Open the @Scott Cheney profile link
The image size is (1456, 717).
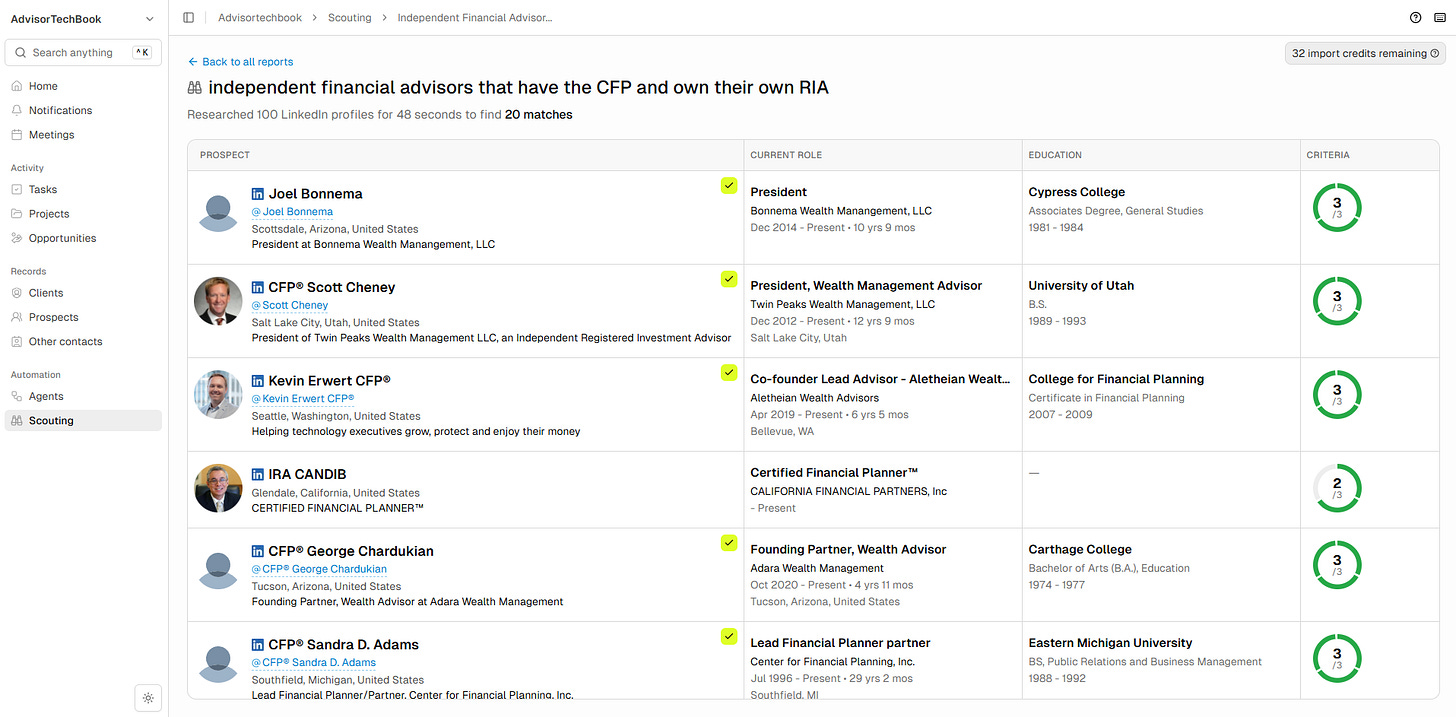290,305
